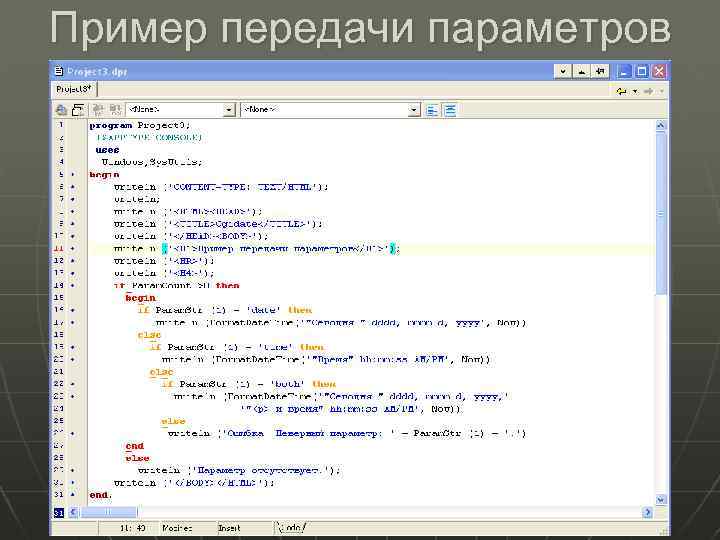Click the 'uses' keyword line
The height and width of the screenshot is (540, 720).
(x=107, y=150)
